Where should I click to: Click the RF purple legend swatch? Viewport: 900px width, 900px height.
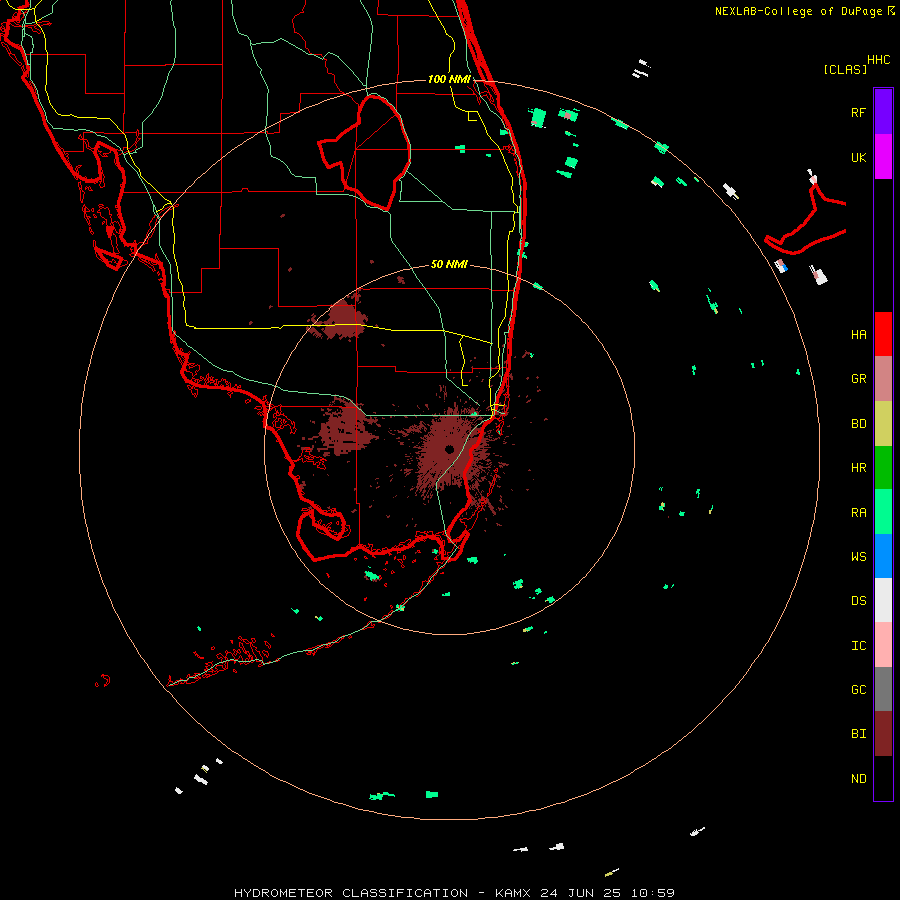tap(883, 112)
